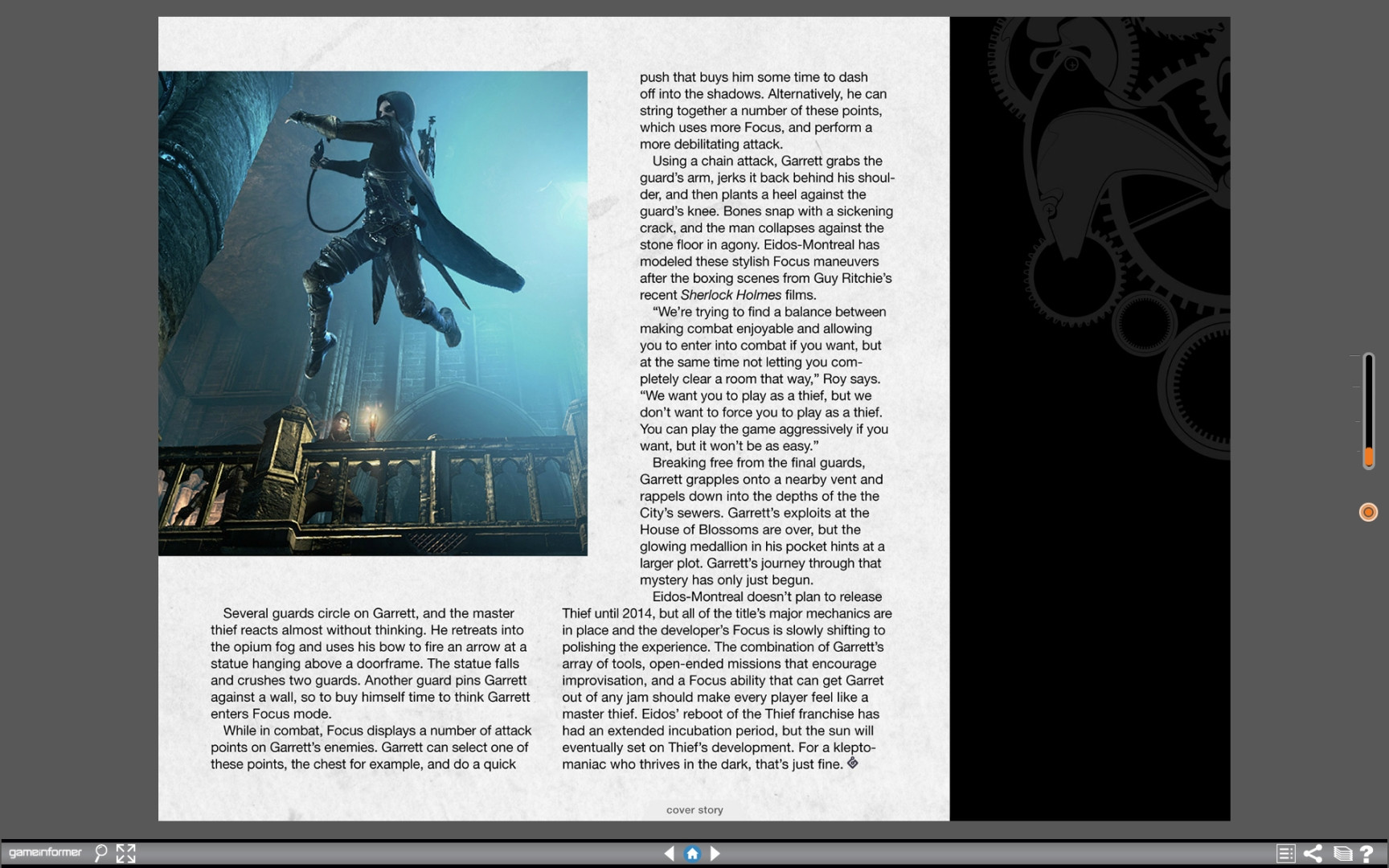Viewport: 1389px width, 868px height.
Task: Open the search magnifier tool
Action: pyautogui.click(x=100, y=853)
